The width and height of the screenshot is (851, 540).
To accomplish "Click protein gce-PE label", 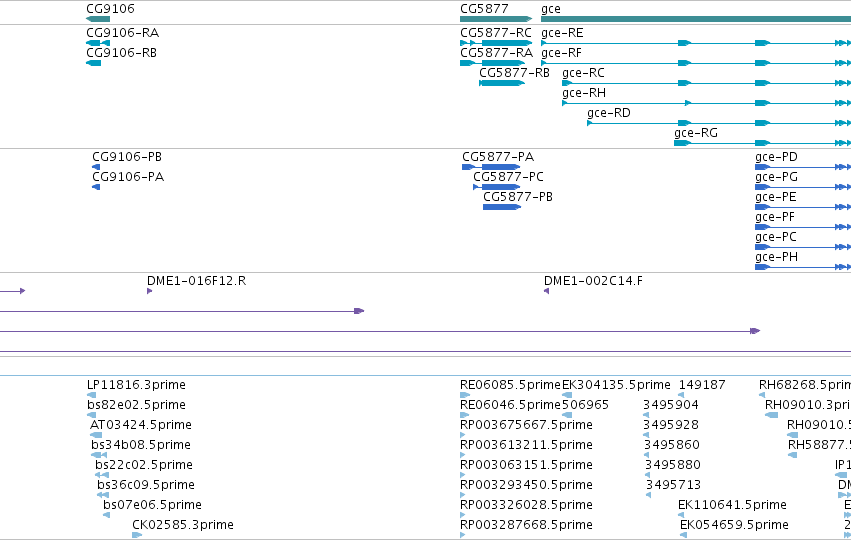I will 776,197.
